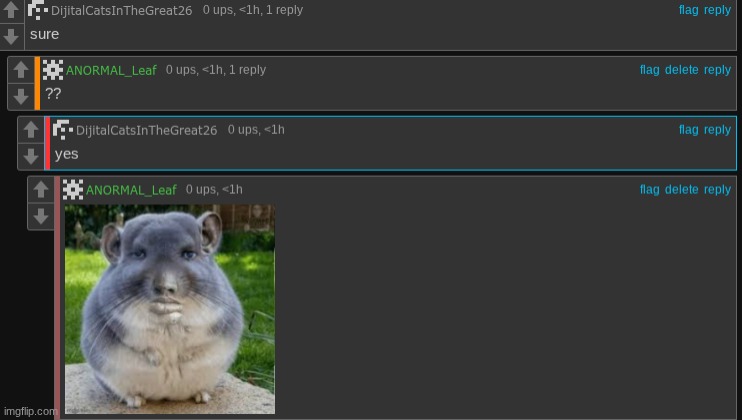Downvote the chinchilla image comment
742x420 pixels.
[41, 216]
